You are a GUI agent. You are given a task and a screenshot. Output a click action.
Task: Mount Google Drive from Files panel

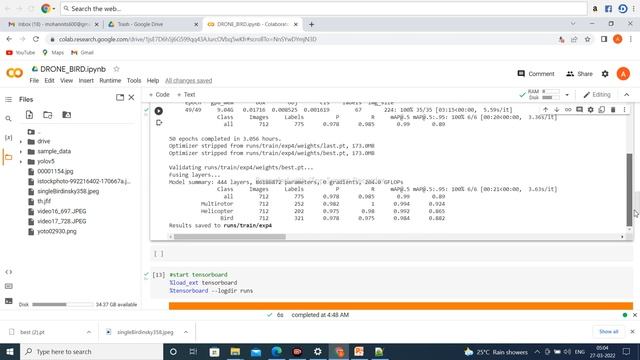pyautogui.click(x=67, y=115)
